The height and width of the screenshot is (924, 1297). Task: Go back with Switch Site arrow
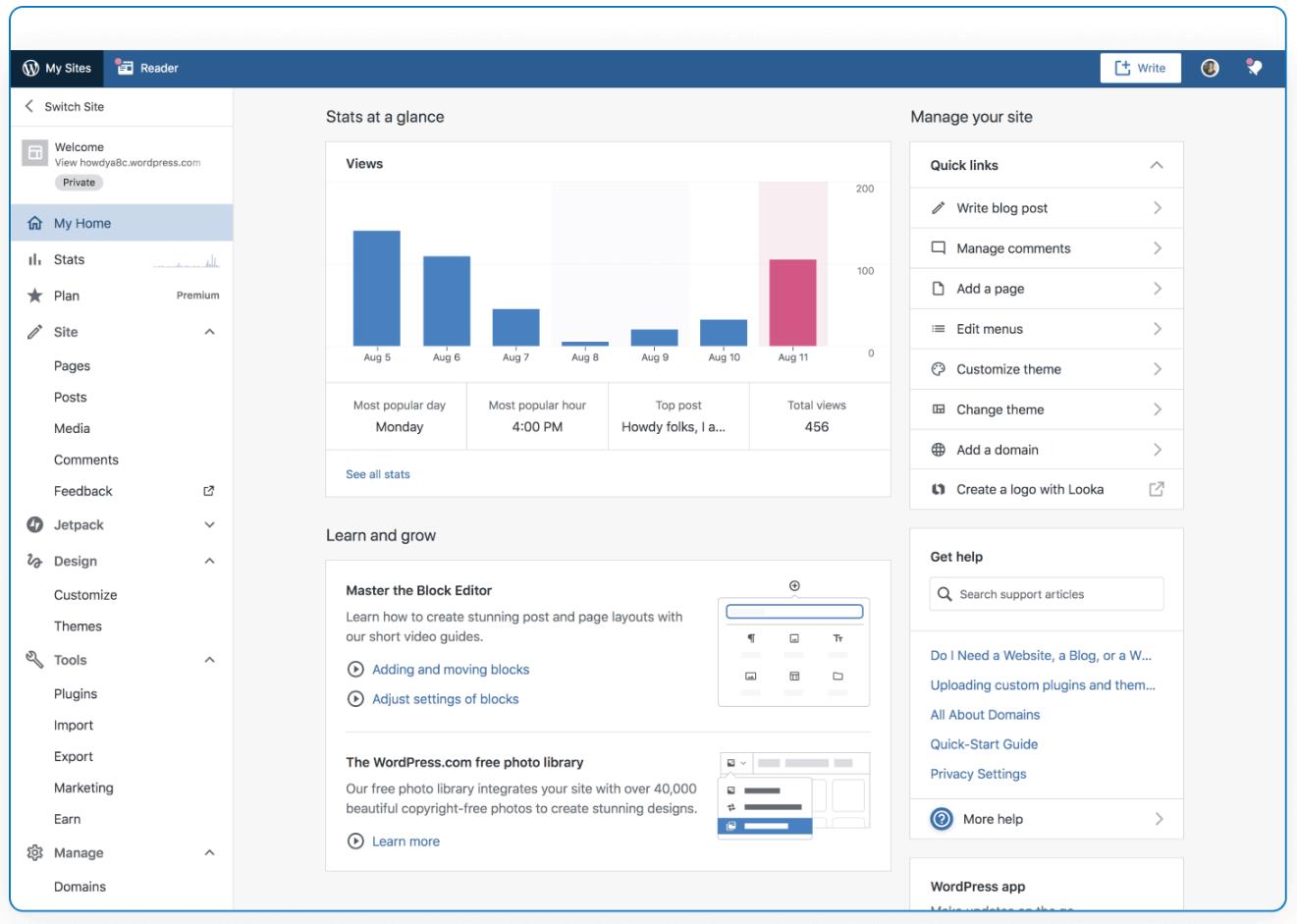click(29, 106)
